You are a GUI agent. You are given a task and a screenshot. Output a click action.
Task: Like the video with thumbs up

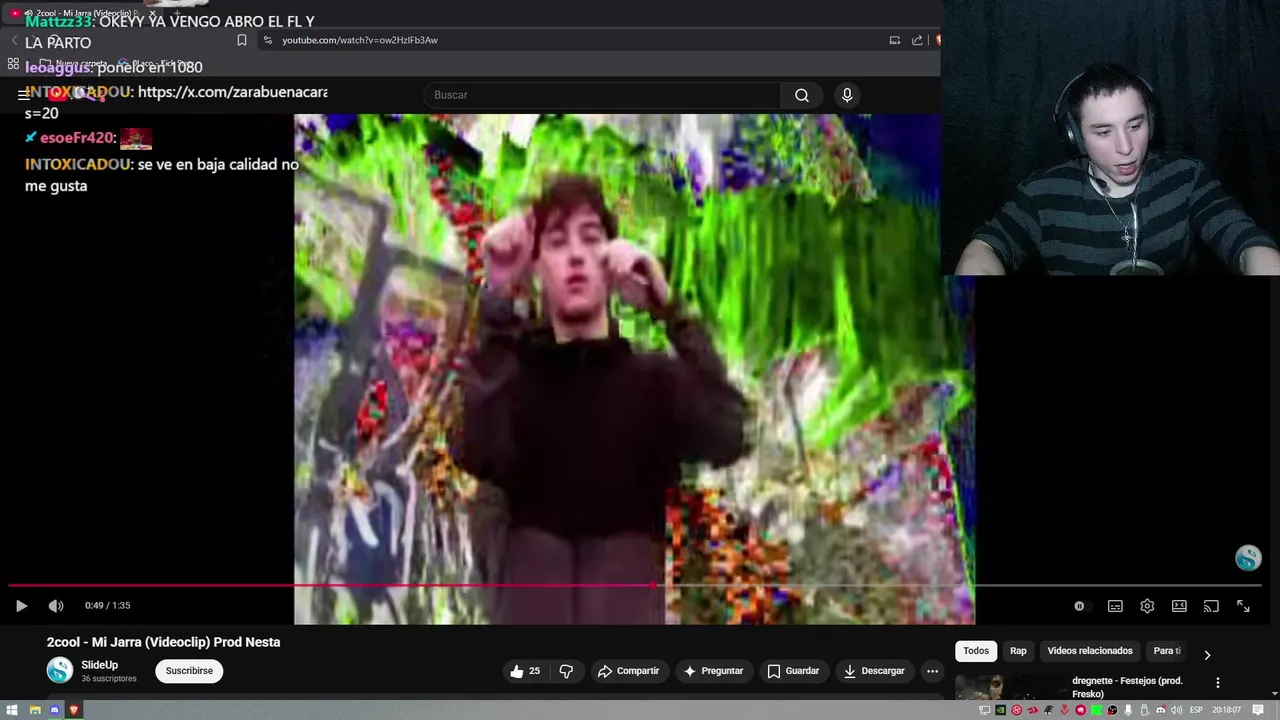(x=525, y=671)
